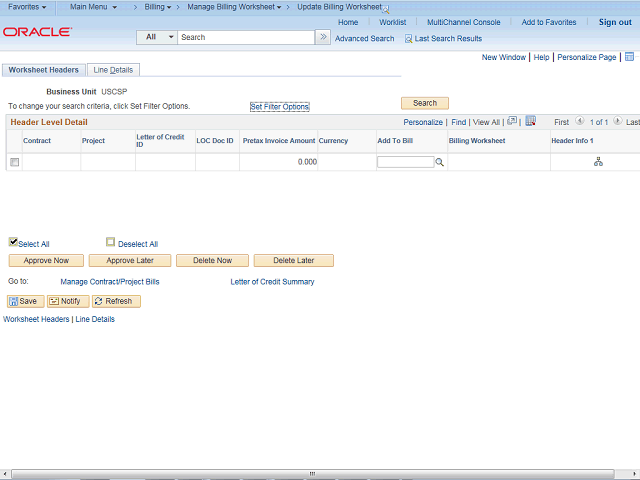Click the zoom grid popup icon
The image size is (640, 480).
(512, 121)
